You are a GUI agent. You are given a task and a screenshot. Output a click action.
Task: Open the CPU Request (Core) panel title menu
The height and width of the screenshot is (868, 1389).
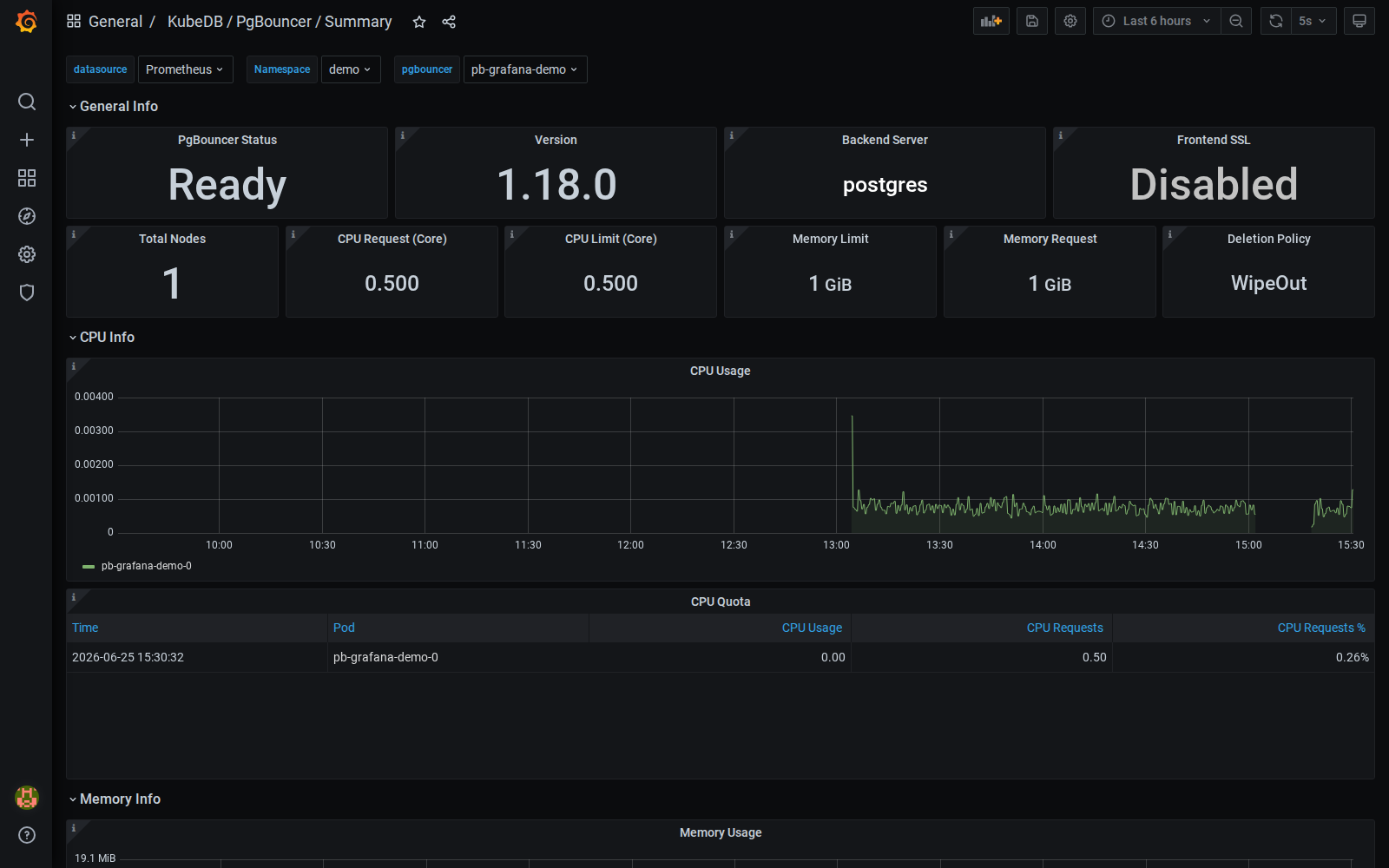point(392,239)
